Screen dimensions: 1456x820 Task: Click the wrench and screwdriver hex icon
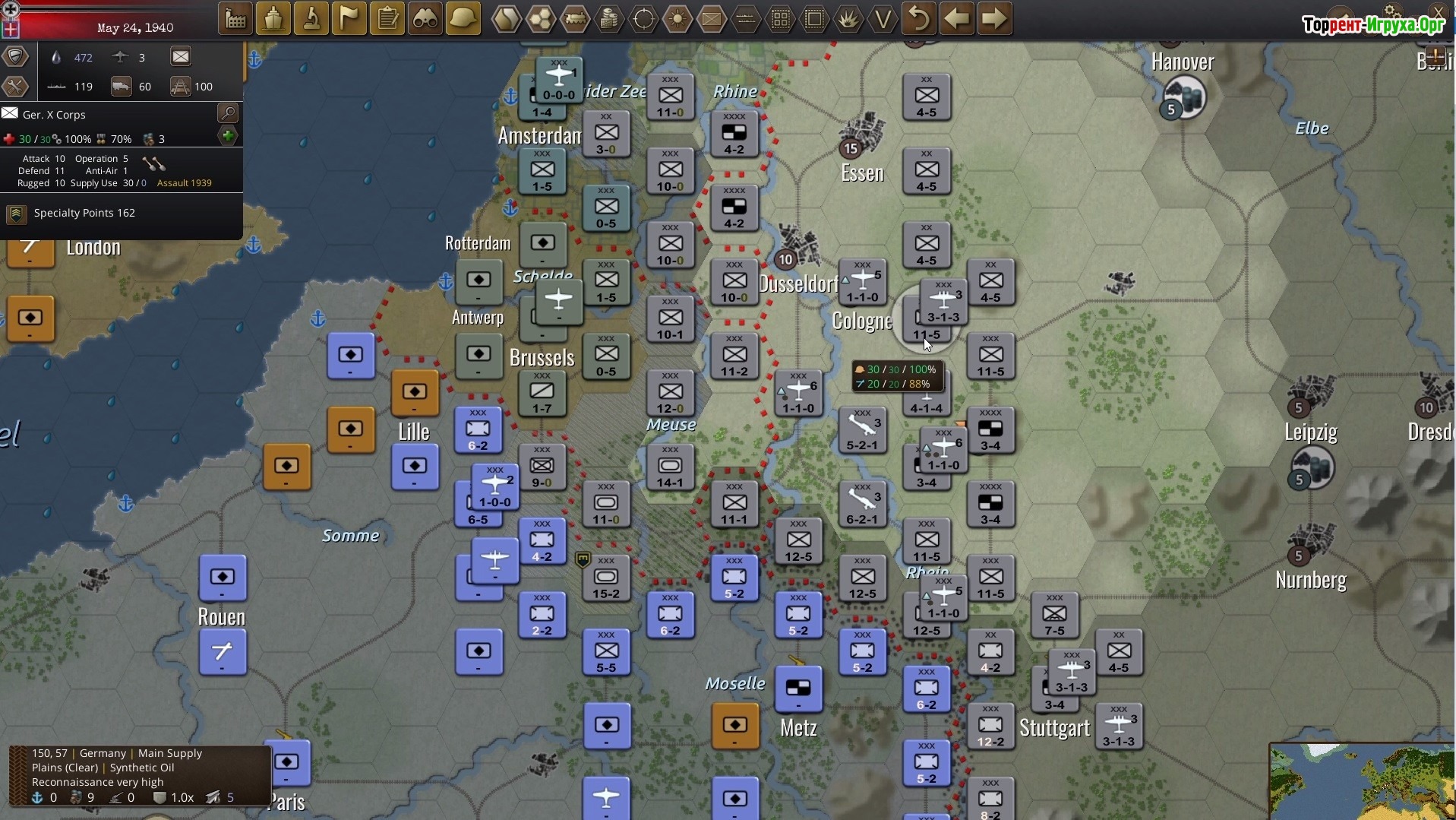(15, 86)
